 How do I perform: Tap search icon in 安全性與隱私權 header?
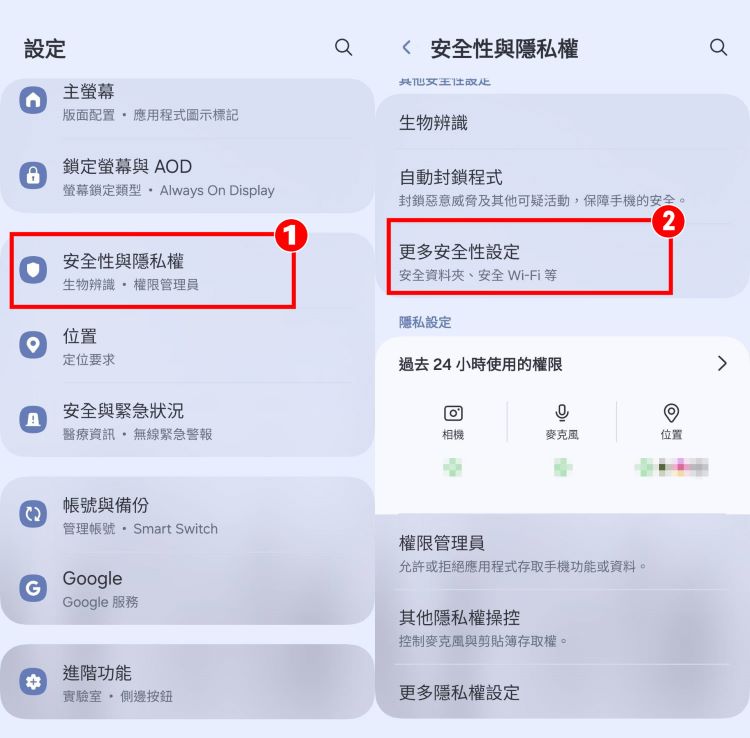pos(718,47)
